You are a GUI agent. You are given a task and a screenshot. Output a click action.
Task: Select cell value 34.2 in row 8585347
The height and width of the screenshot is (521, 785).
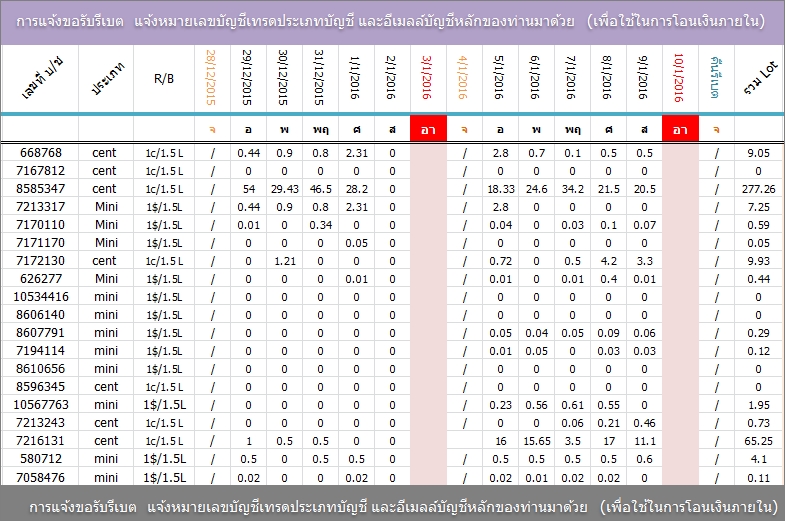573,189
